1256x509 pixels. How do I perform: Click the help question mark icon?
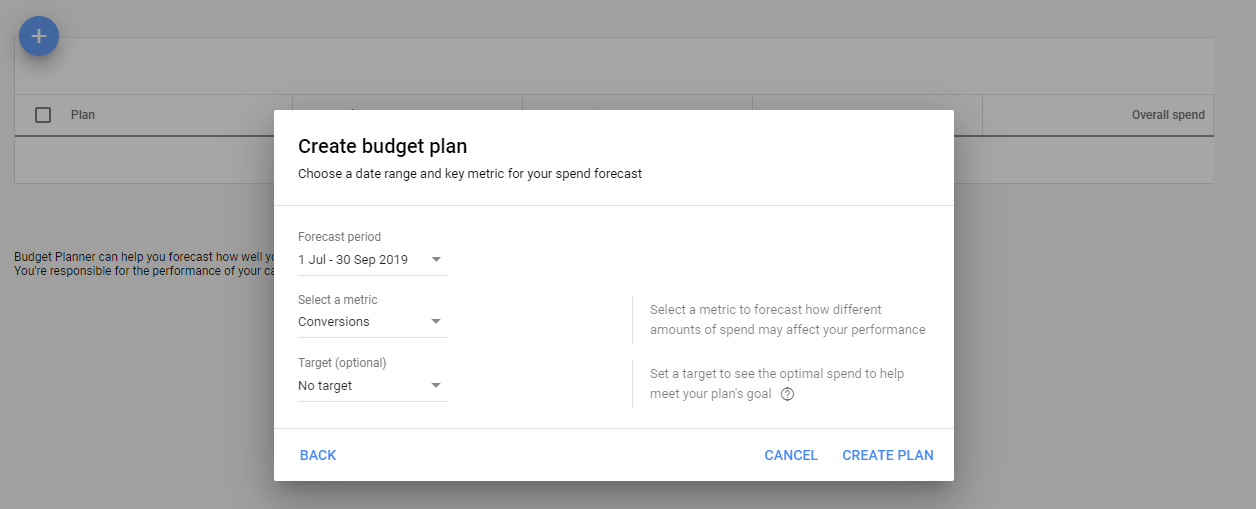pos(787,394)
